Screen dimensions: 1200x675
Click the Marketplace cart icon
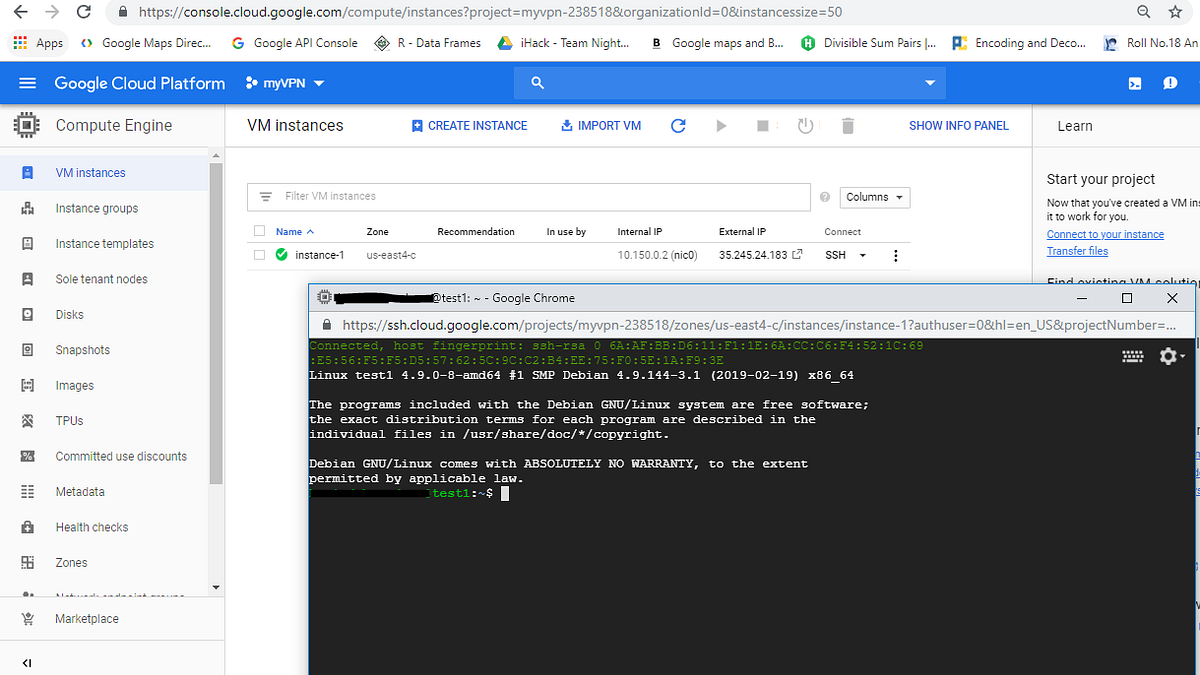pos(28,619)
